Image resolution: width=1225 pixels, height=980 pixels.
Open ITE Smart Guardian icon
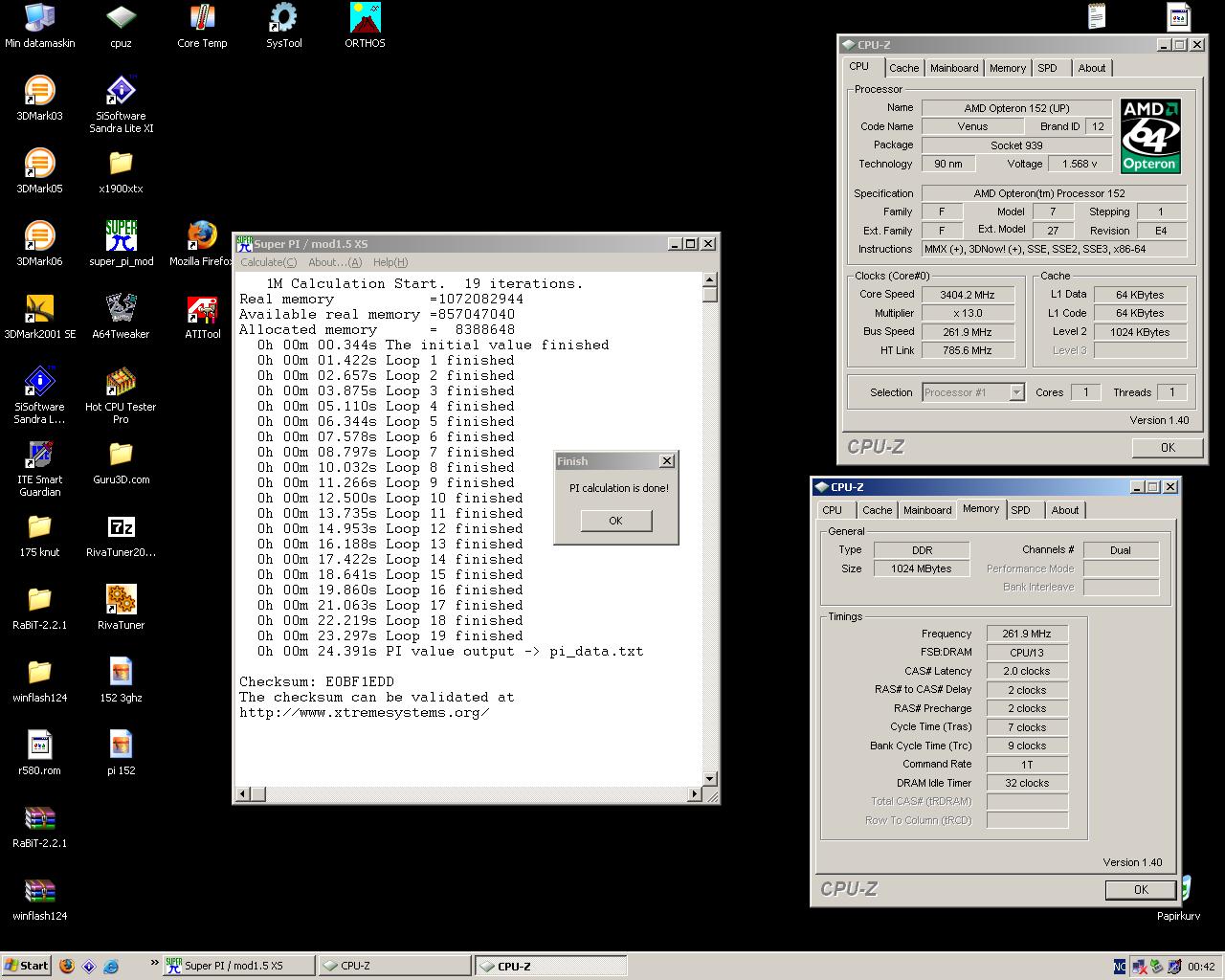[x=39, y=467]
